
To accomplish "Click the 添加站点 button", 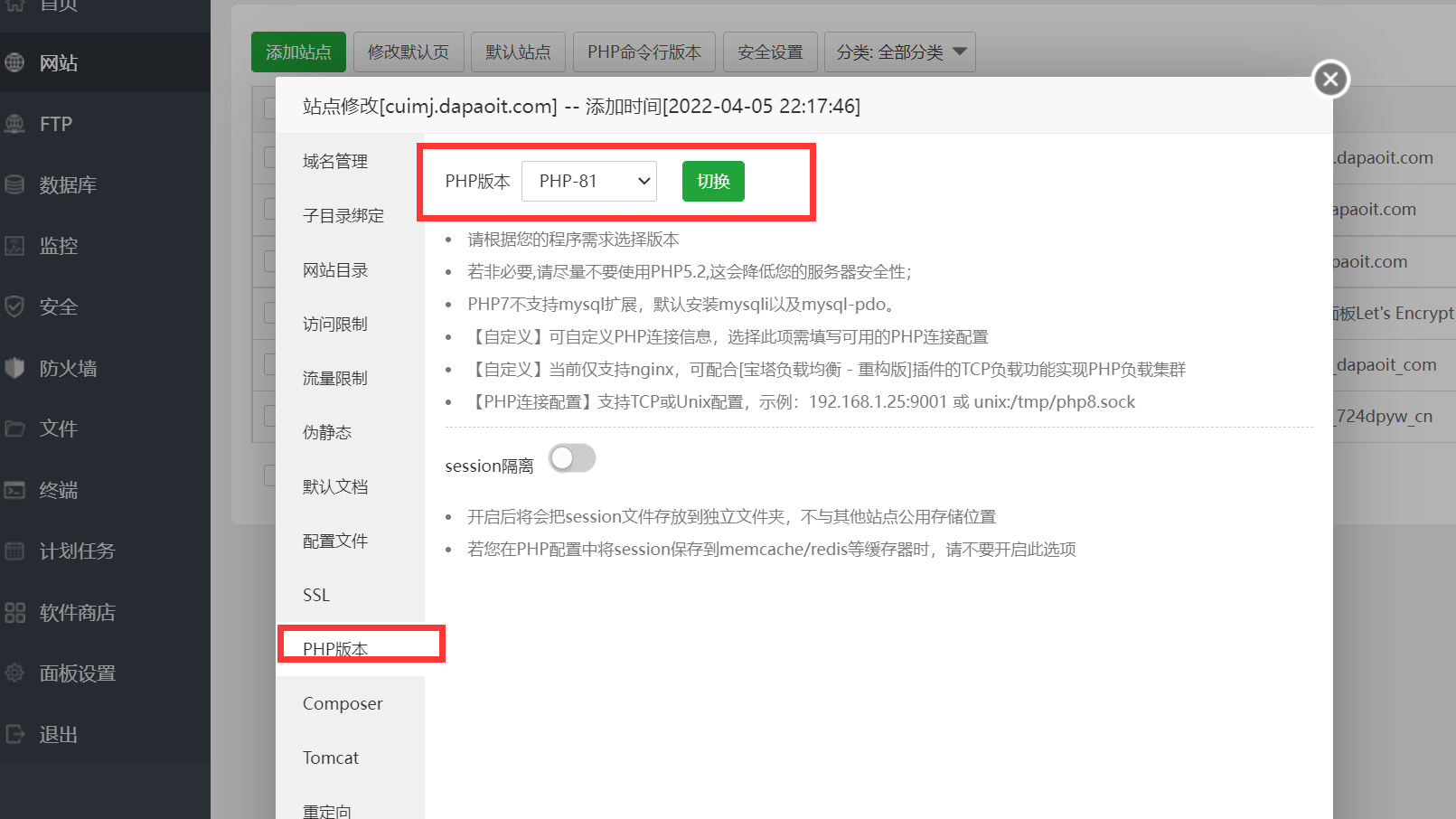I will 298,52.
